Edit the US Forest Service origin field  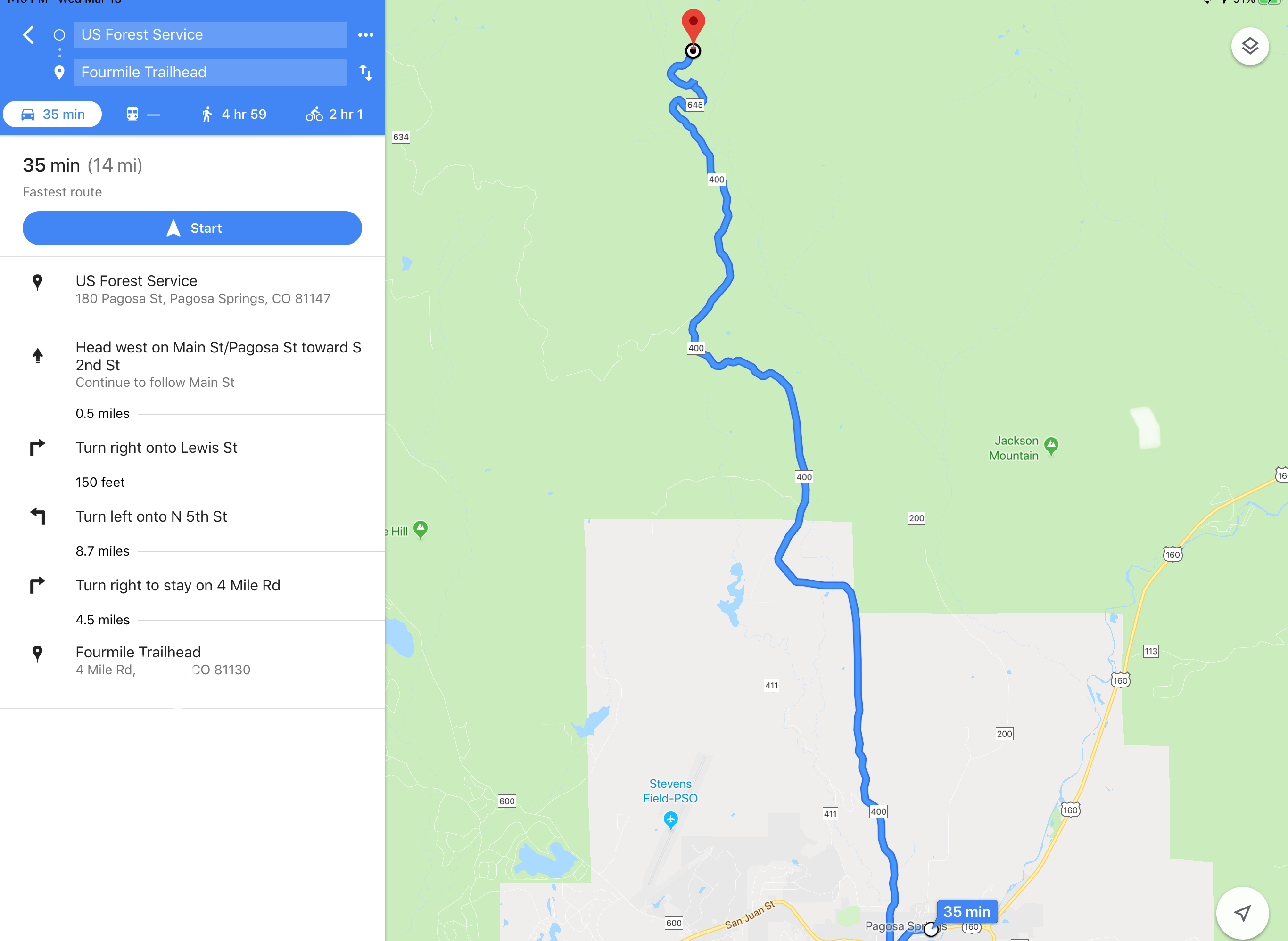point(210,35)
